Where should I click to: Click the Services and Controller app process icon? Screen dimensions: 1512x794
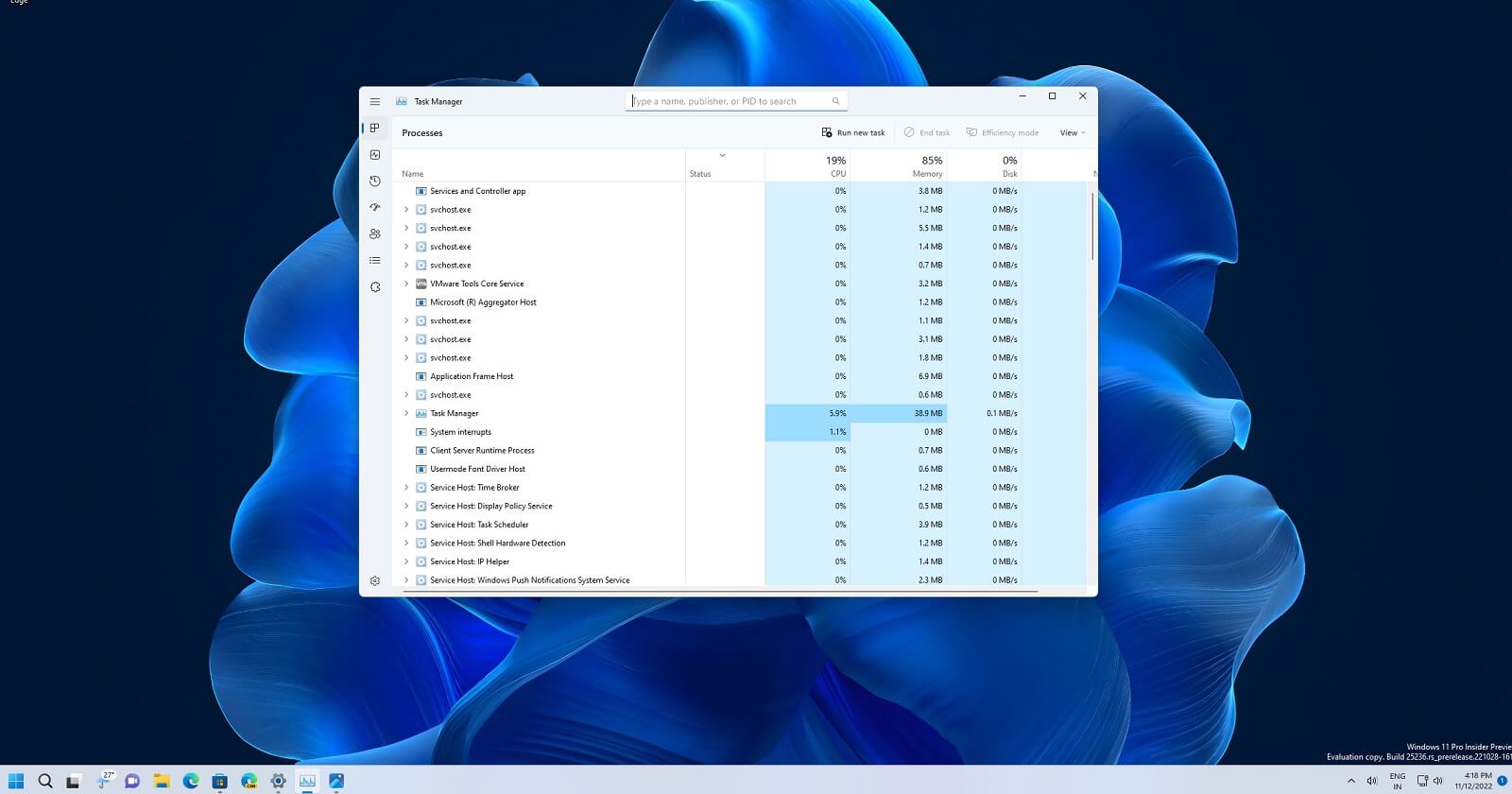point(421,191)
